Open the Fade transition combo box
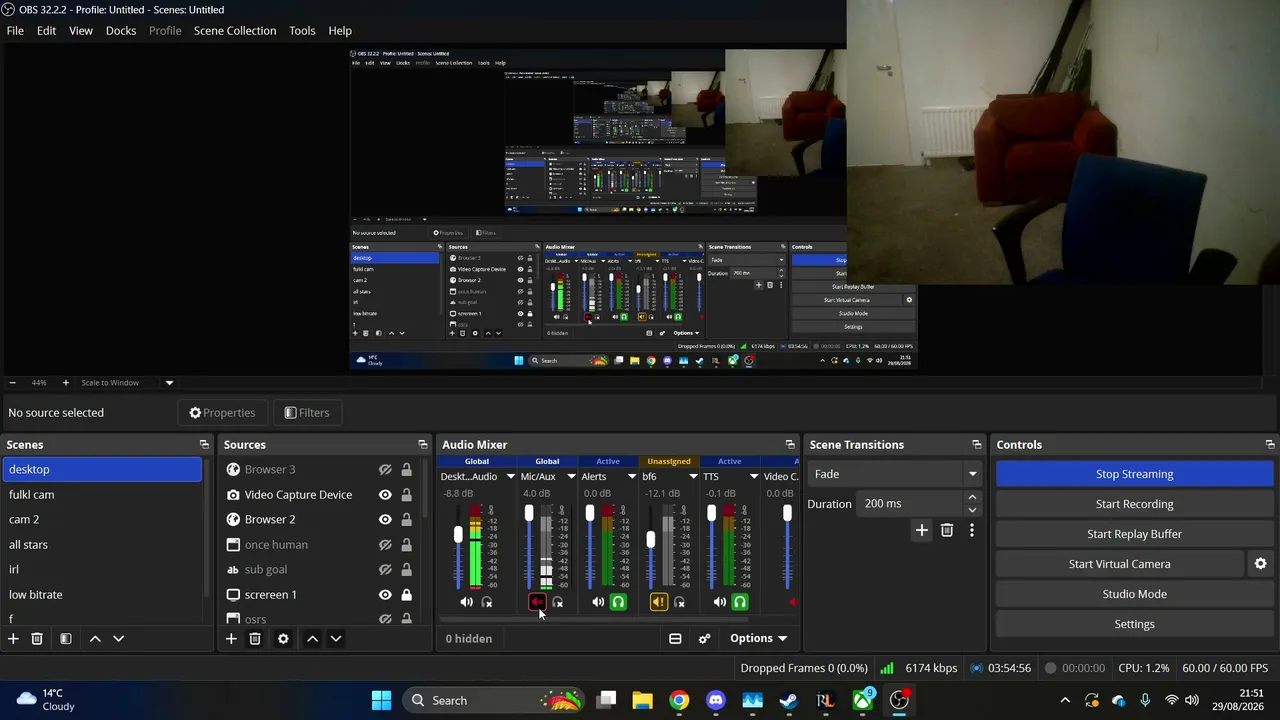Screen dimensions: 1280x720 coord(895,474)
